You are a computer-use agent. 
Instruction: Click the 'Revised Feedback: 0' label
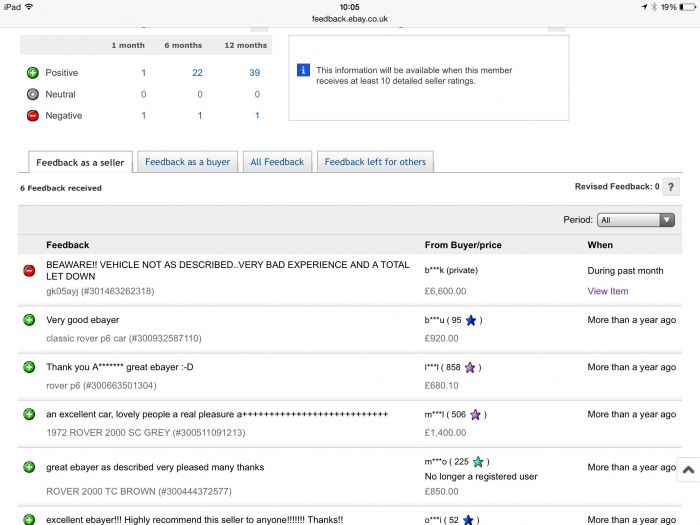pos(617,187)
